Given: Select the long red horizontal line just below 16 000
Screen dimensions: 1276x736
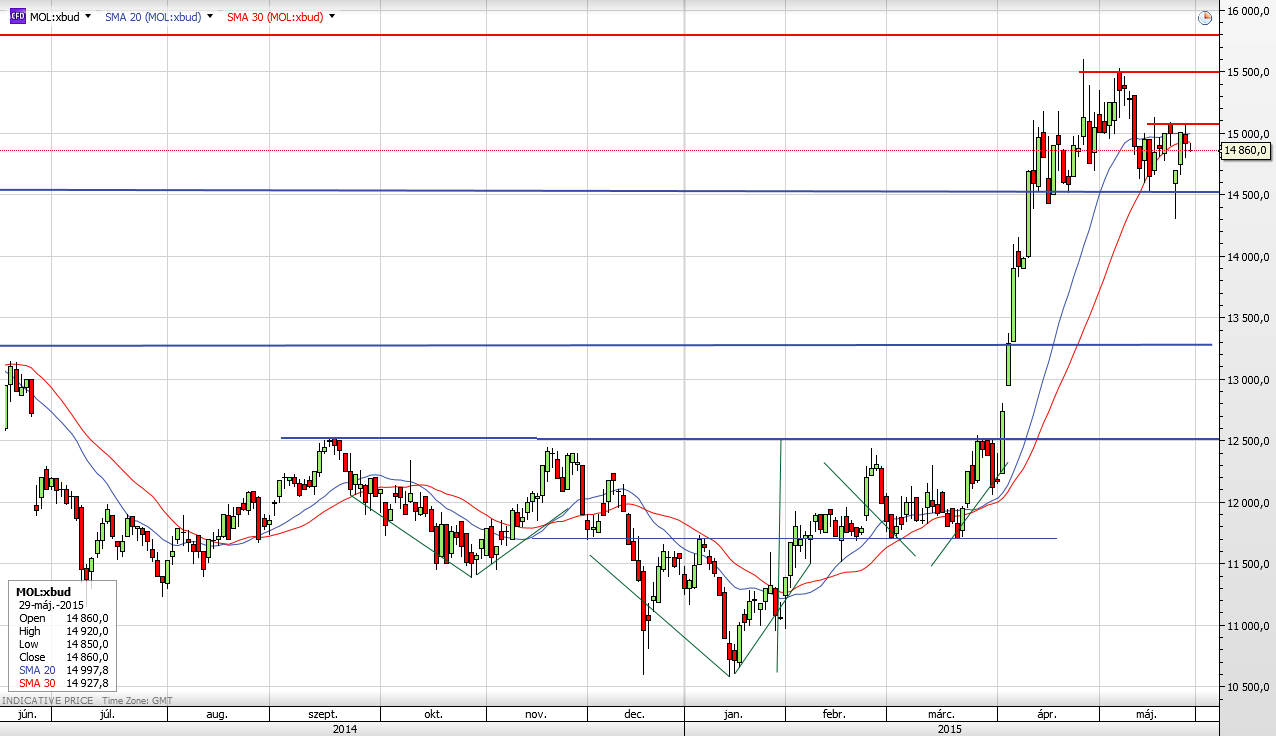Looking at the screenshot, I should (610, 35).
